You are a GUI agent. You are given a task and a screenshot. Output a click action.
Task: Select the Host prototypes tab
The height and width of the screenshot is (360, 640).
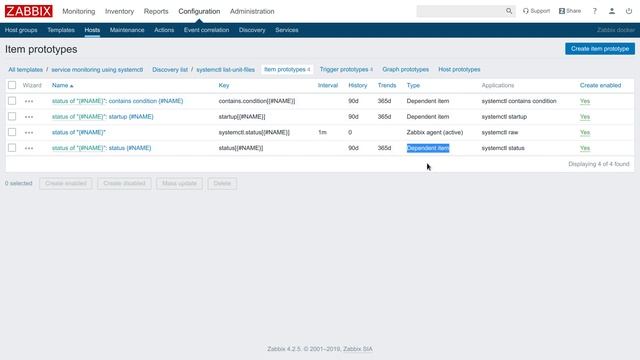click(459, 69)
